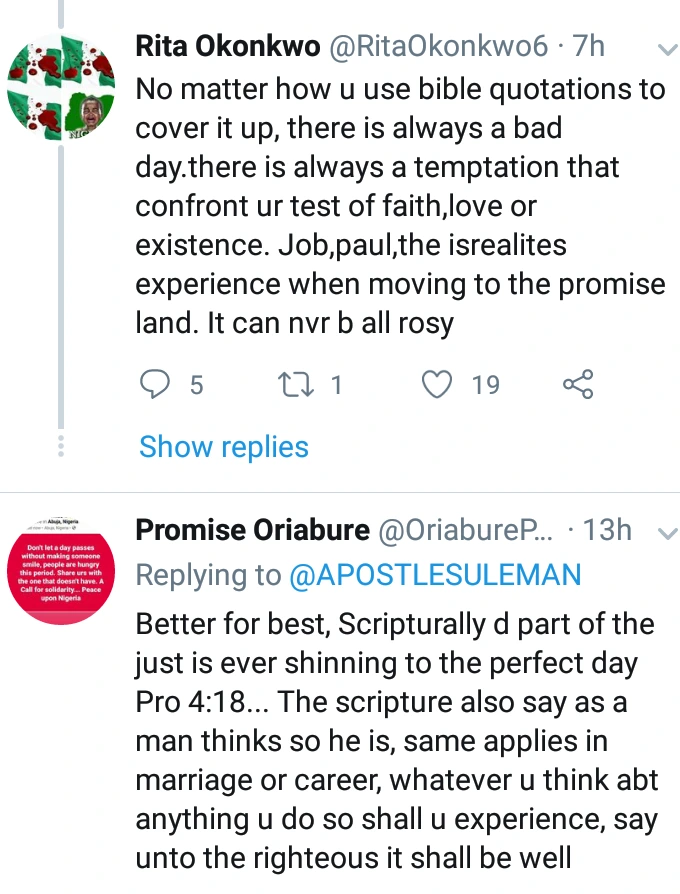Visit the Rita Okonkwo display name
Image resolution: width=680 pixels, height=894 pixels.
point(228,46)
